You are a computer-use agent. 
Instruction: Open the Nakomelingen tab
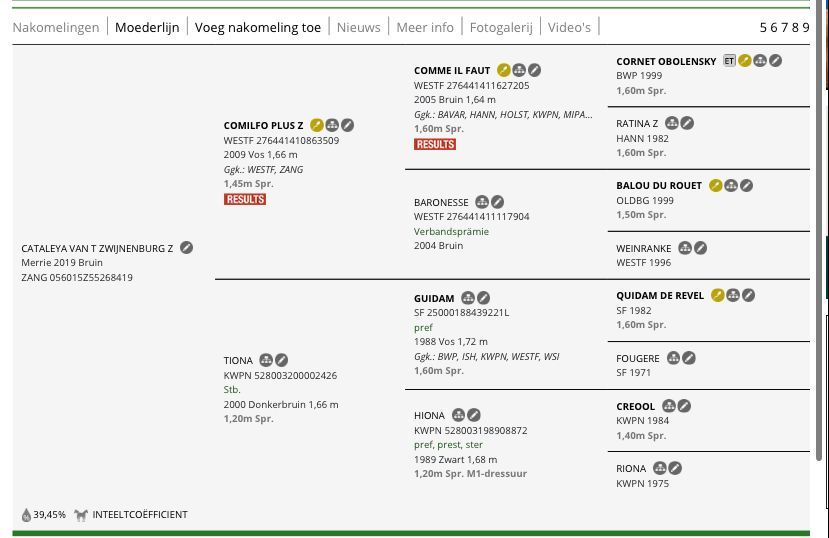(x=56, y=27)
